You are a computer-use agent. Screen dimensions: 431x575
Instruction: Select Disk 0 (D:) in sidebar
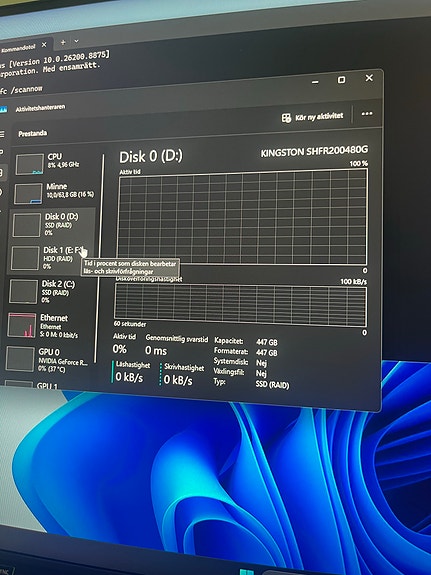tap(51, 224)
